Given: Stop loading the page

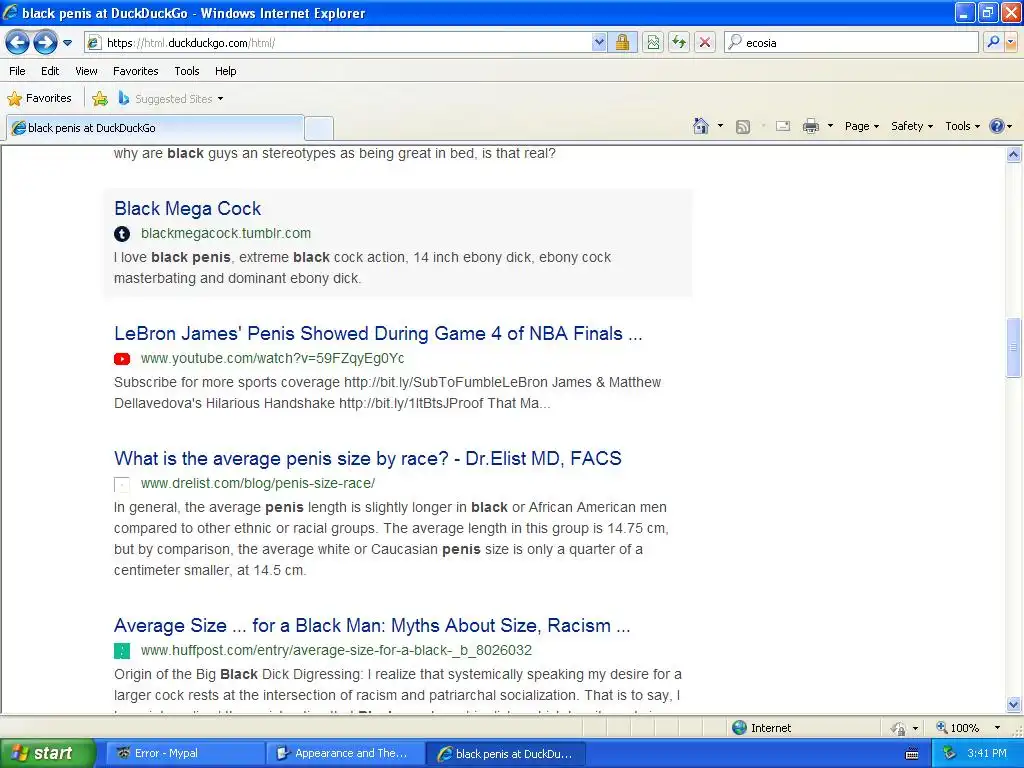Looking at the screenshot, I should coord(705,43).
